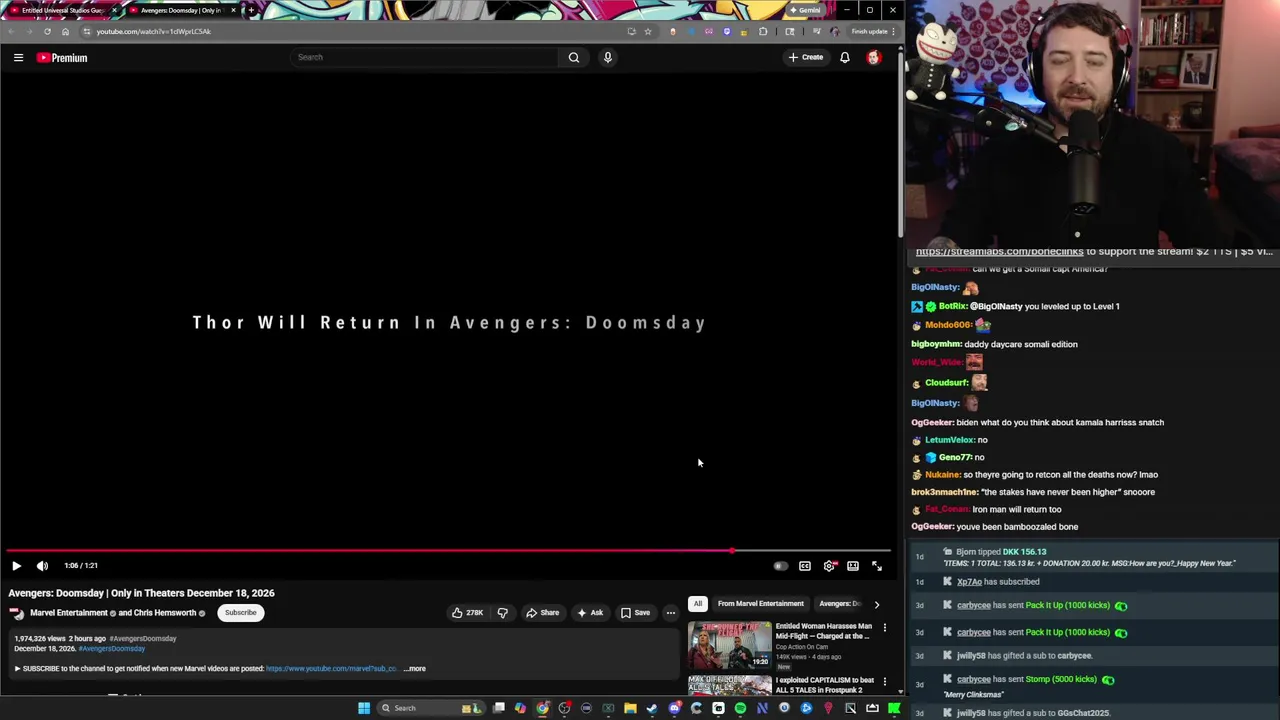This screenshot has height=720, width=1280.
Task: Open Xp7Ao subscriber name link
Action: 969,582
